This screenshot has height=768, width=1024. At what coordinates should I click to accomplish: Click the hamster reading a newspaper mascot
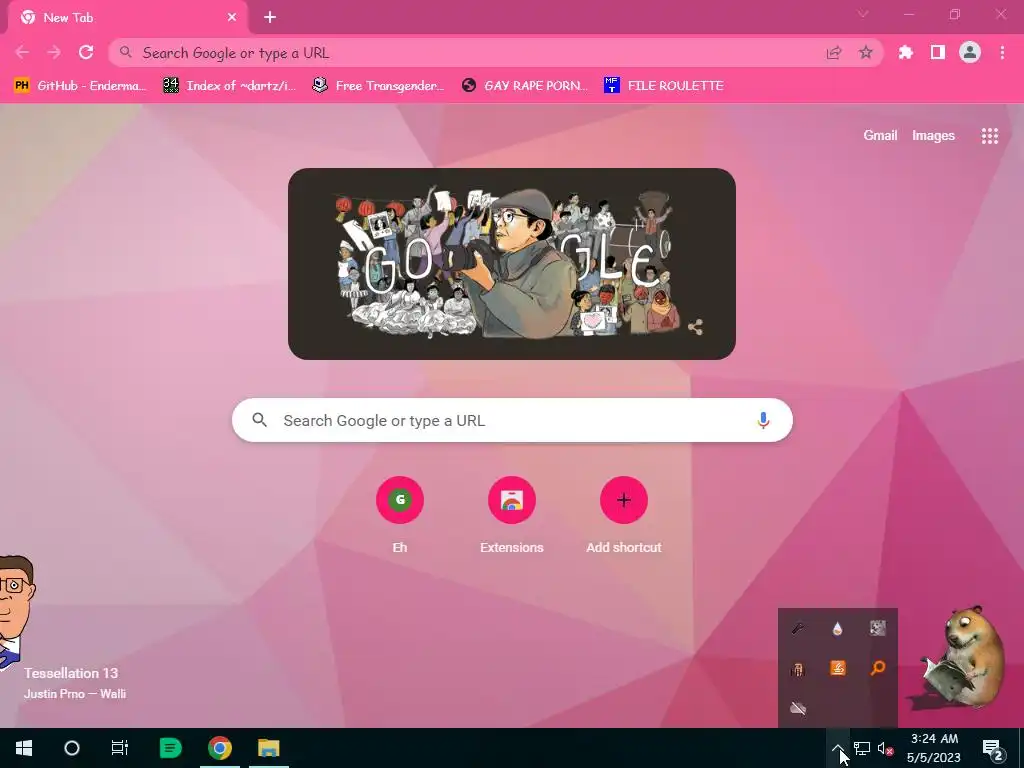(x=962, y=657)
